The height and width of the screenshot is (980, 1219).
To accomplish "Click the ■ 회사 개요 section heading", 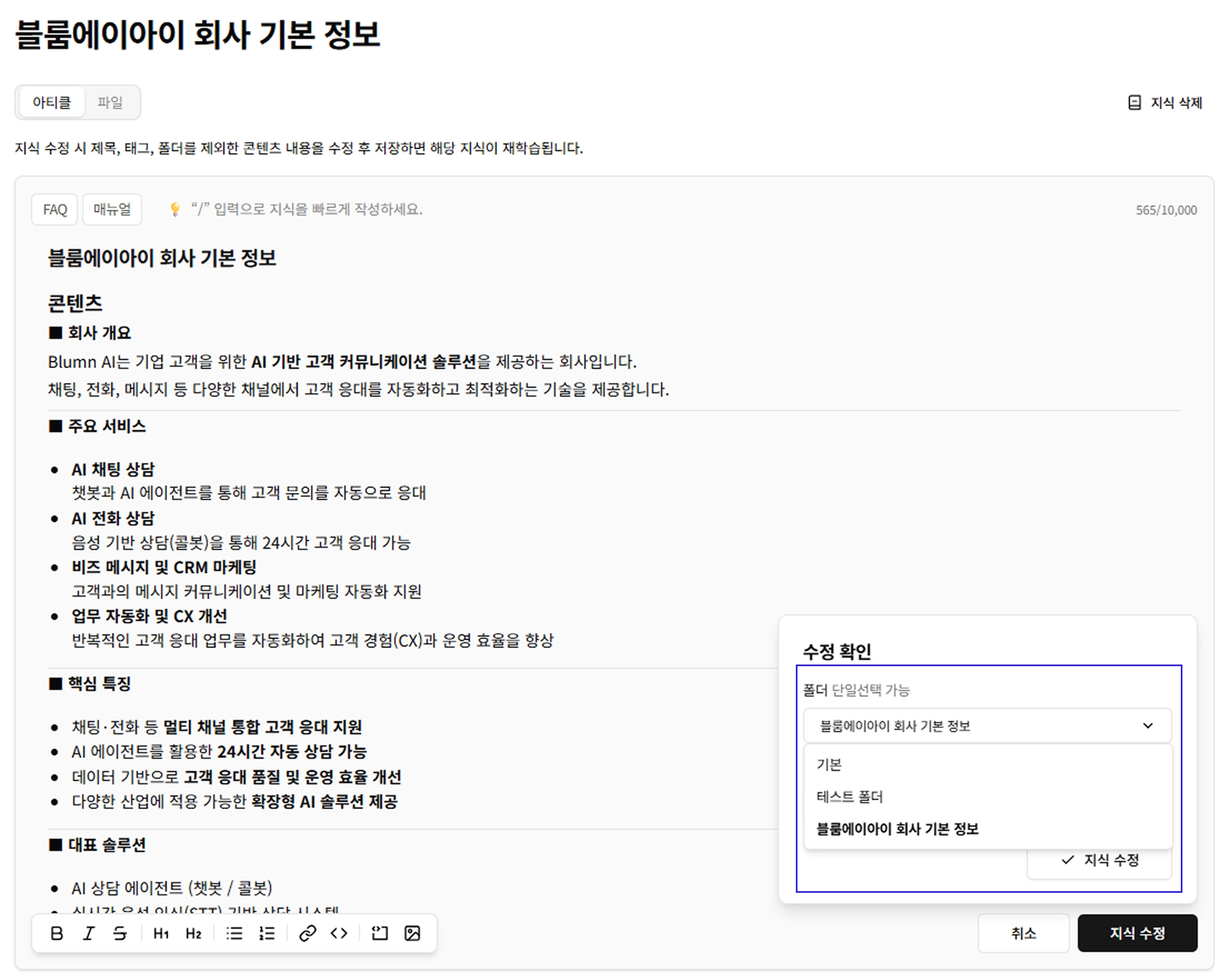I will pyautogui.click(x=89, y=333).
